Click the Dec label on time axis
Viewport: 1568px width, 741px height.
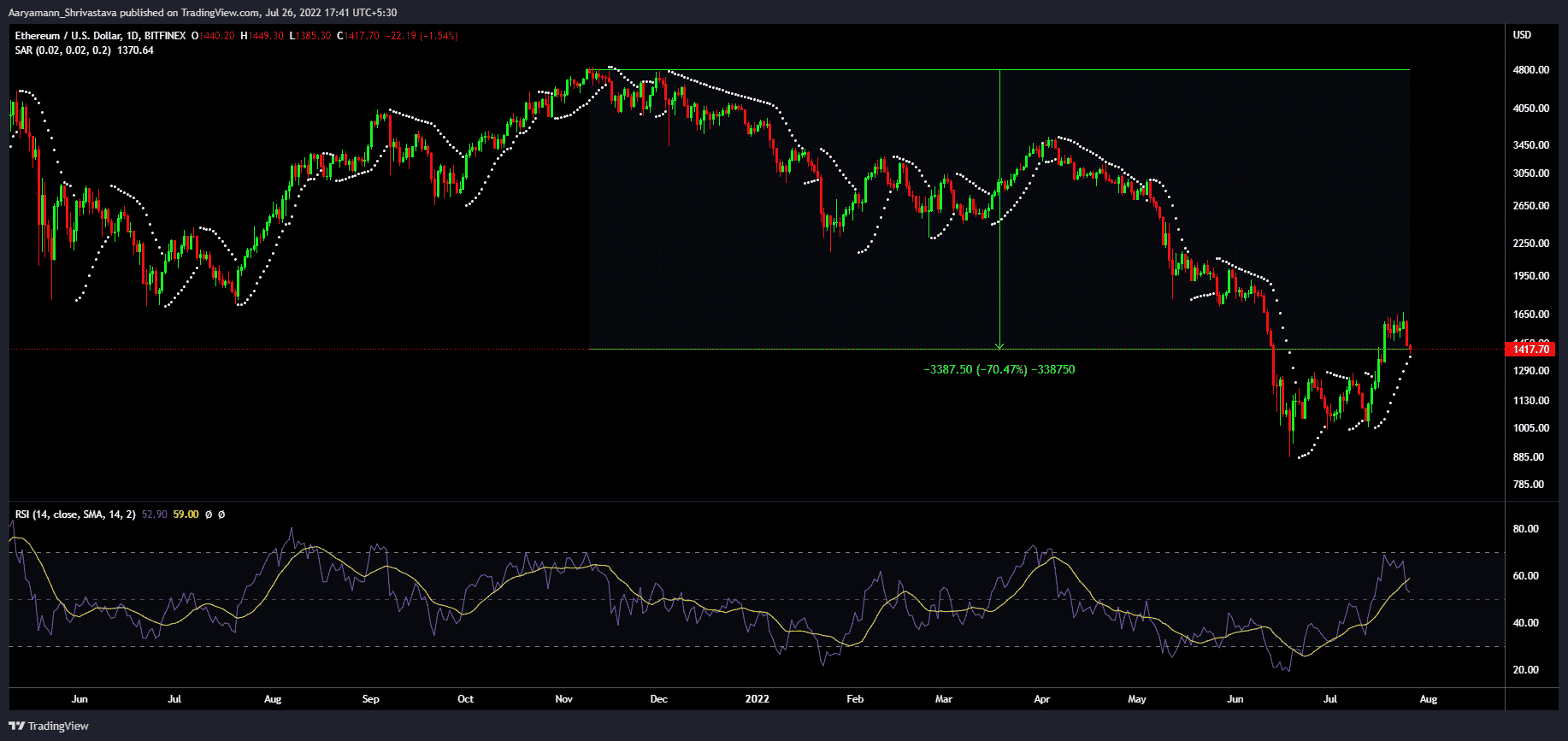click(658, 699)
